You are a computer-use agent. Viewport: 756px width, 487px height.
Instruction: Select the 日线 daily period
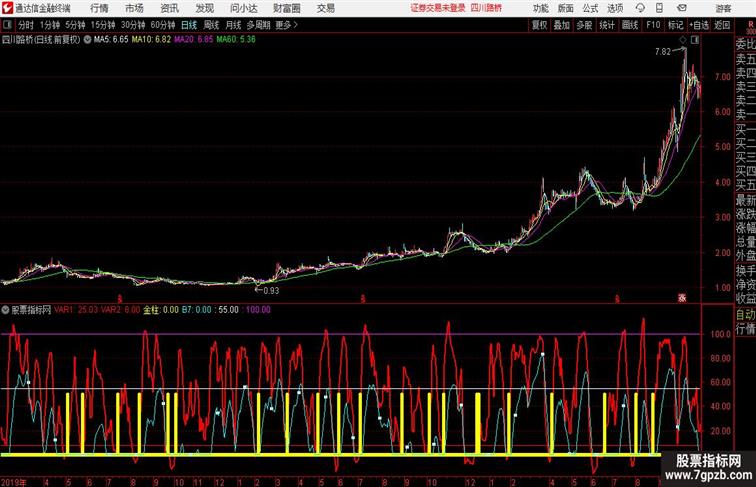(189, 25)
